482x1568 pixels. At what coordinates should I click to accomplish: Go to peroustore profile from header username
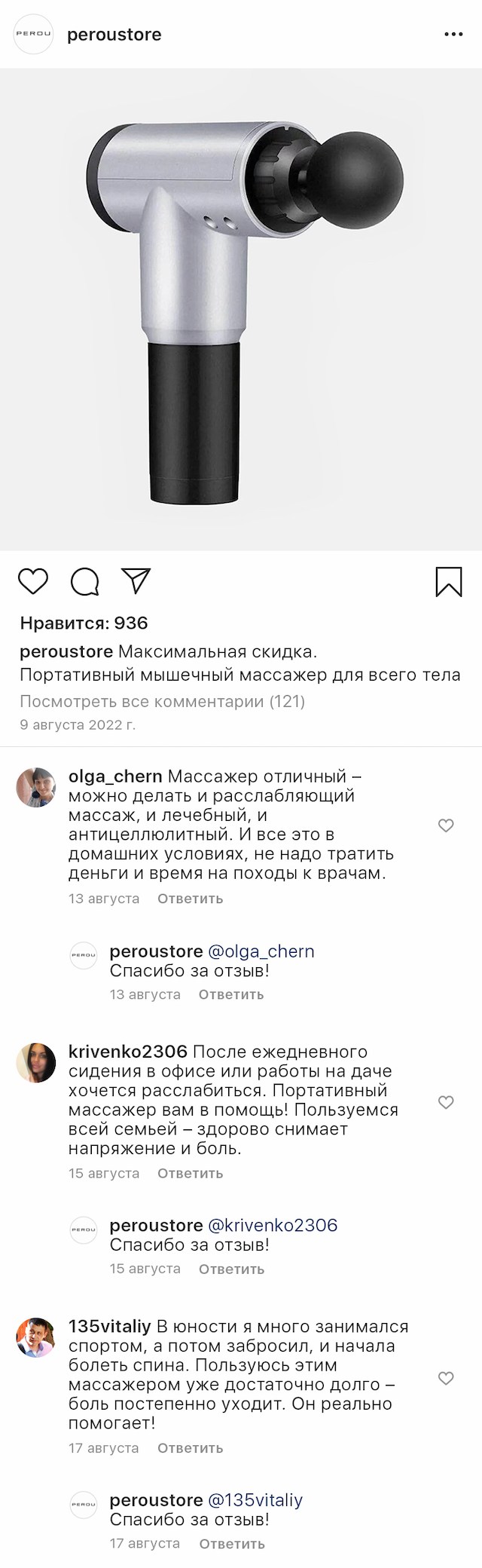[x=114, y=35]
